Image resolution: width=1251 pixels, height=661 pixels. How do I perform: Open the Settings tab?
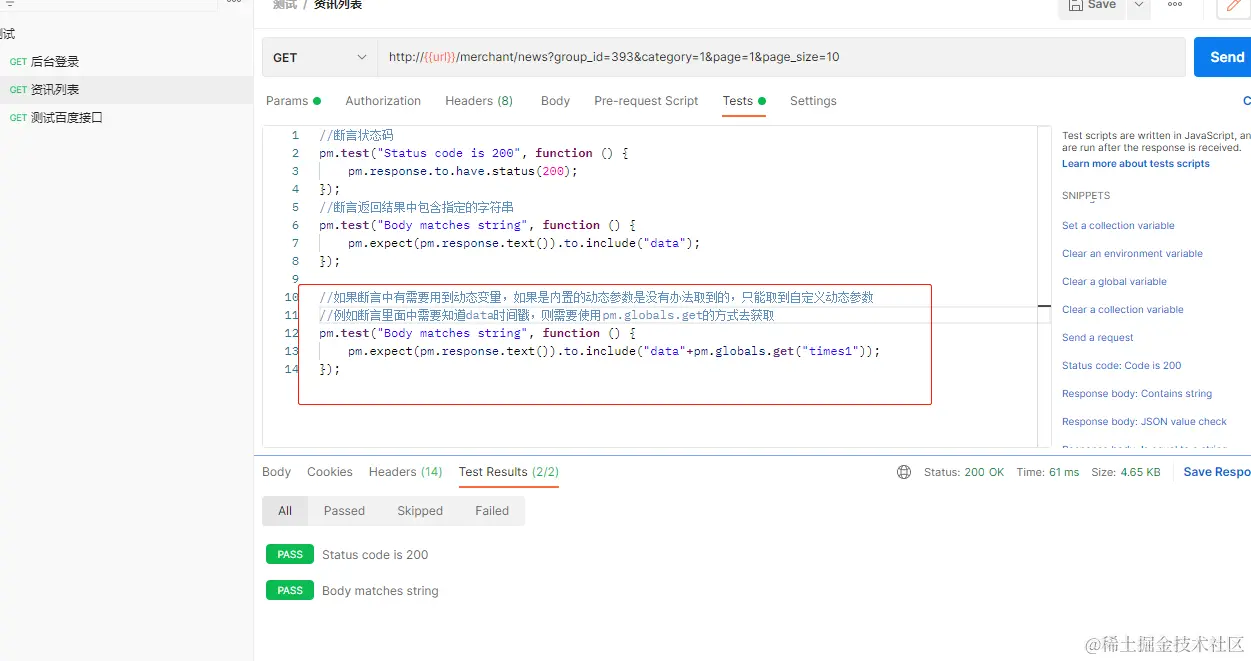(x=813, y=101)
